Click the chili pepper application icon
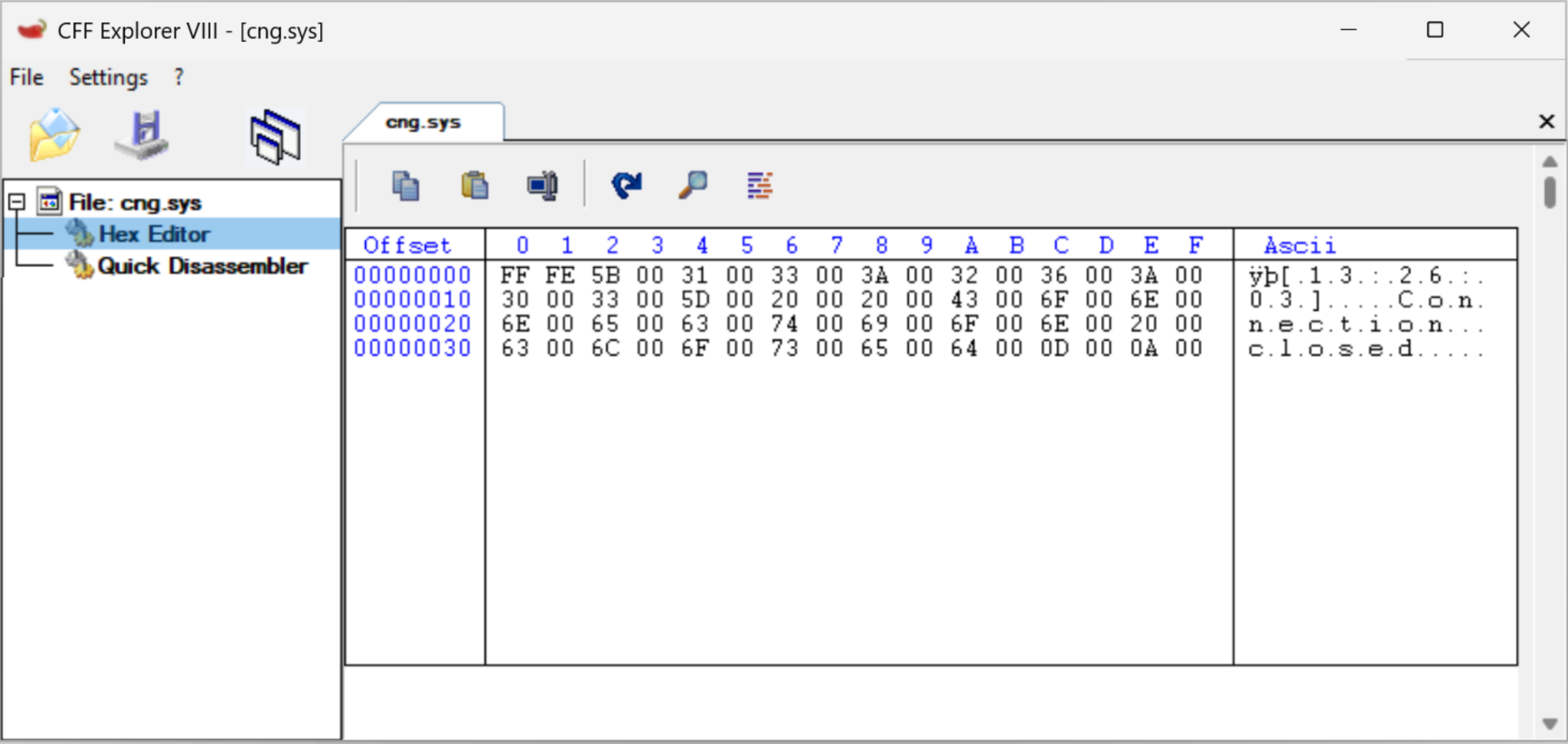Screen dimensions: 1568x744 coord(30,29)
